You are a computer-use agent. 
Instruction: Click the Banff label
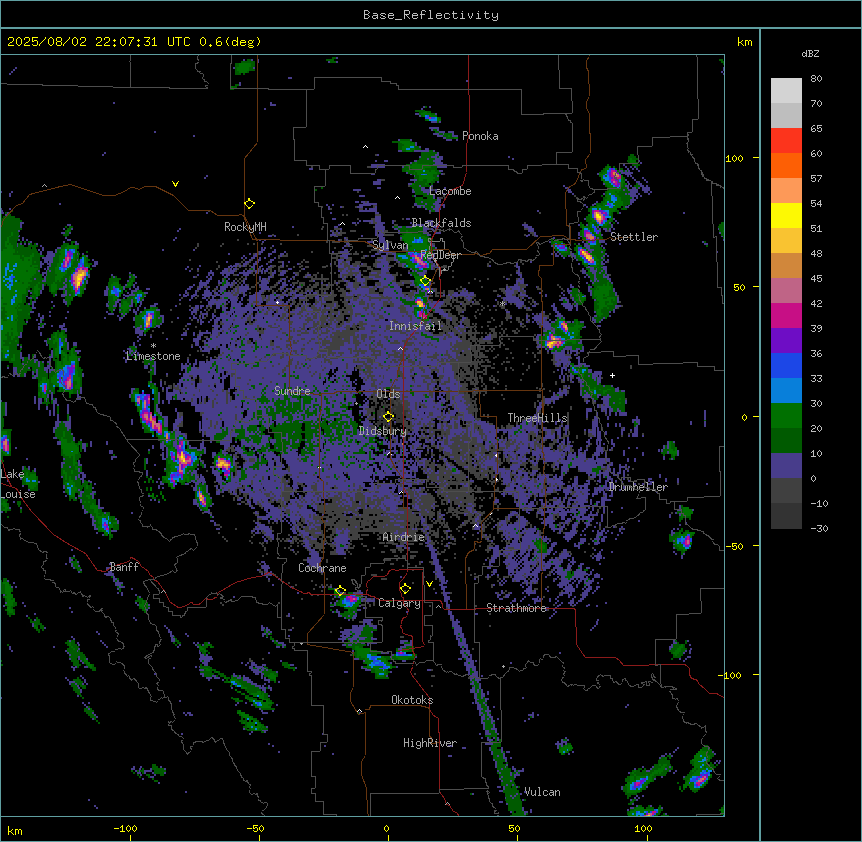[x=124, y=567]
